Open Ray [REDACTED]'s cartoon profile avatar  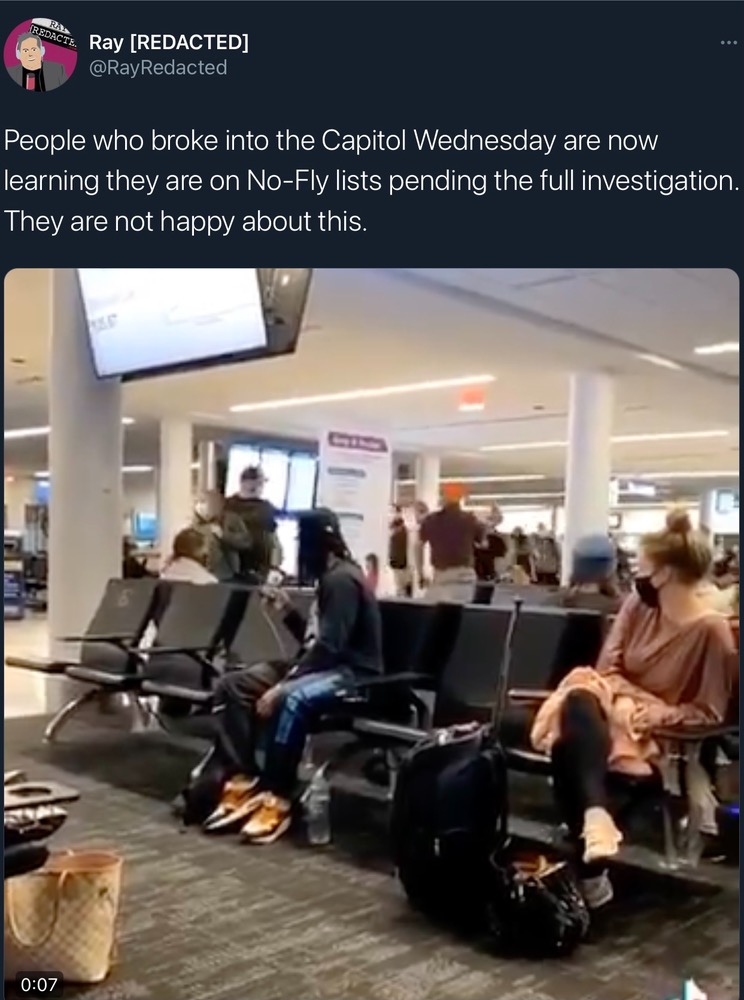pyautogui.click(x=40, y=55)
